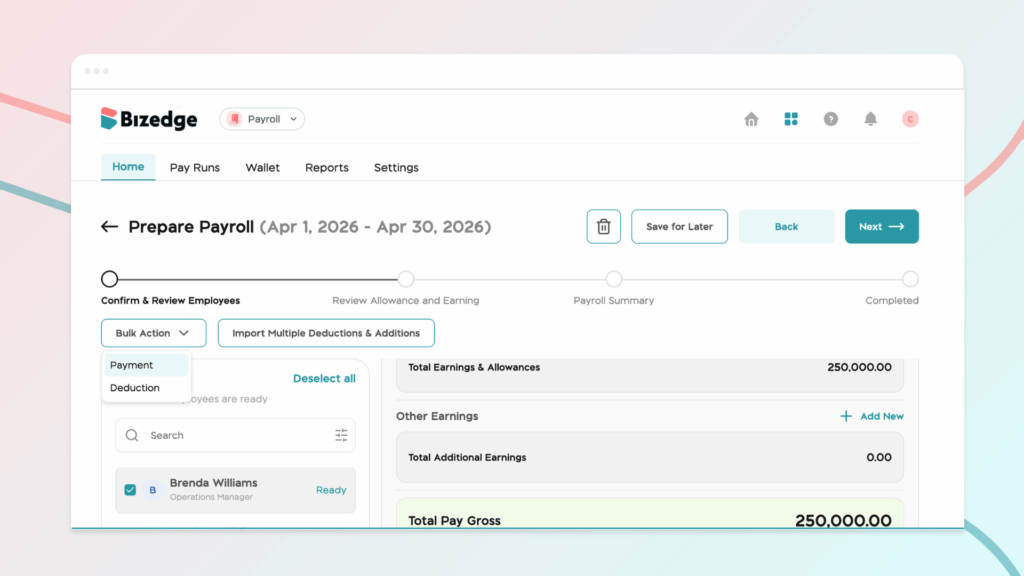Open the help question mark icon
This screenshot has height=576, width=1024.
[x=831, y=119]
